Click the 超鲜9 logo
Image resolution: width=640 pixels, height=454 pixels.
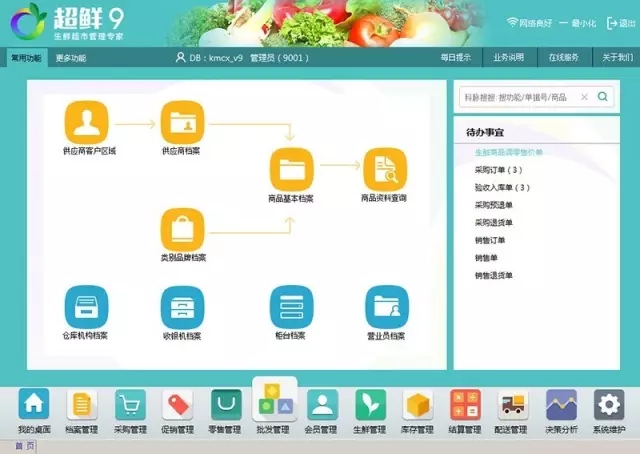[68, 23]
